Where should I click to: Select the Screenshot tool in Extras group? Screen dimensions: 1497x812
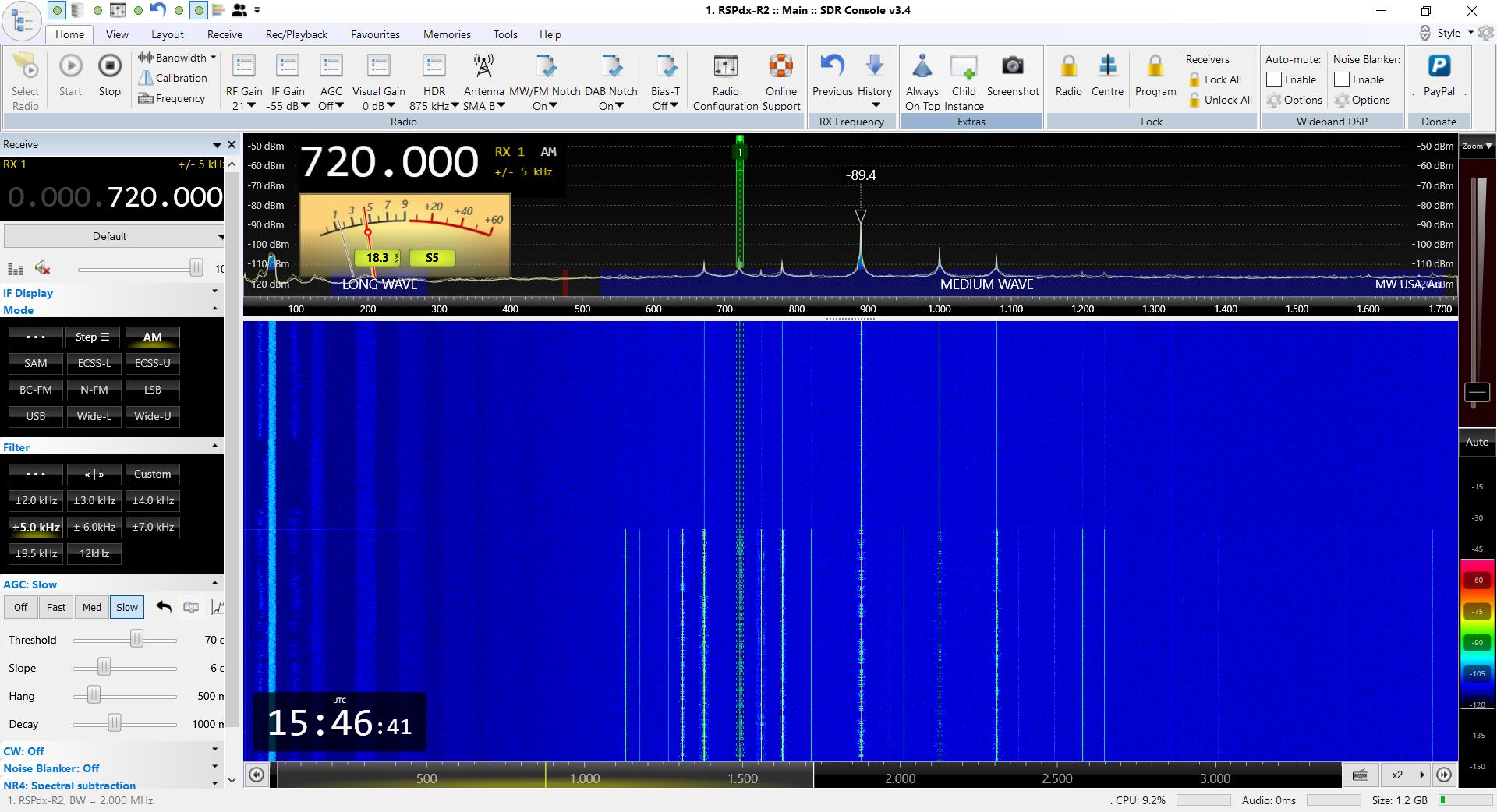coord(1012,76)
